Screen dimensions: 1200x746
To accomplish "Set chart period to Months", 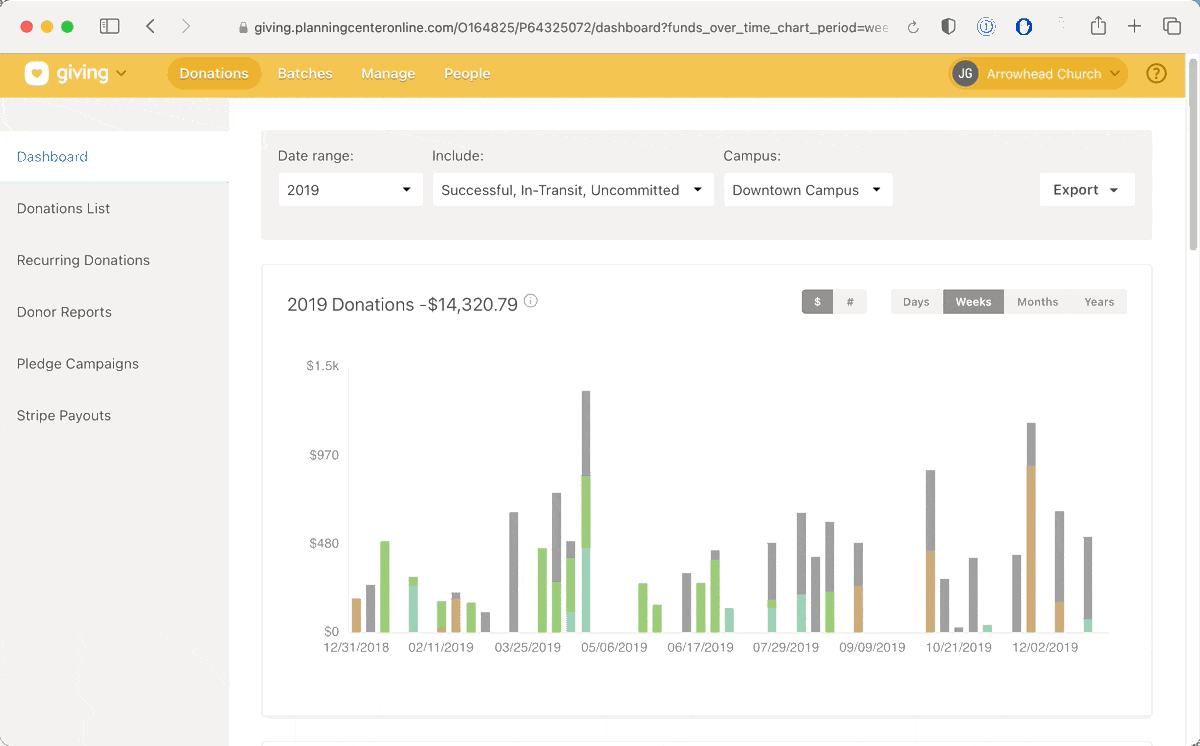I will click(1037, 302).
